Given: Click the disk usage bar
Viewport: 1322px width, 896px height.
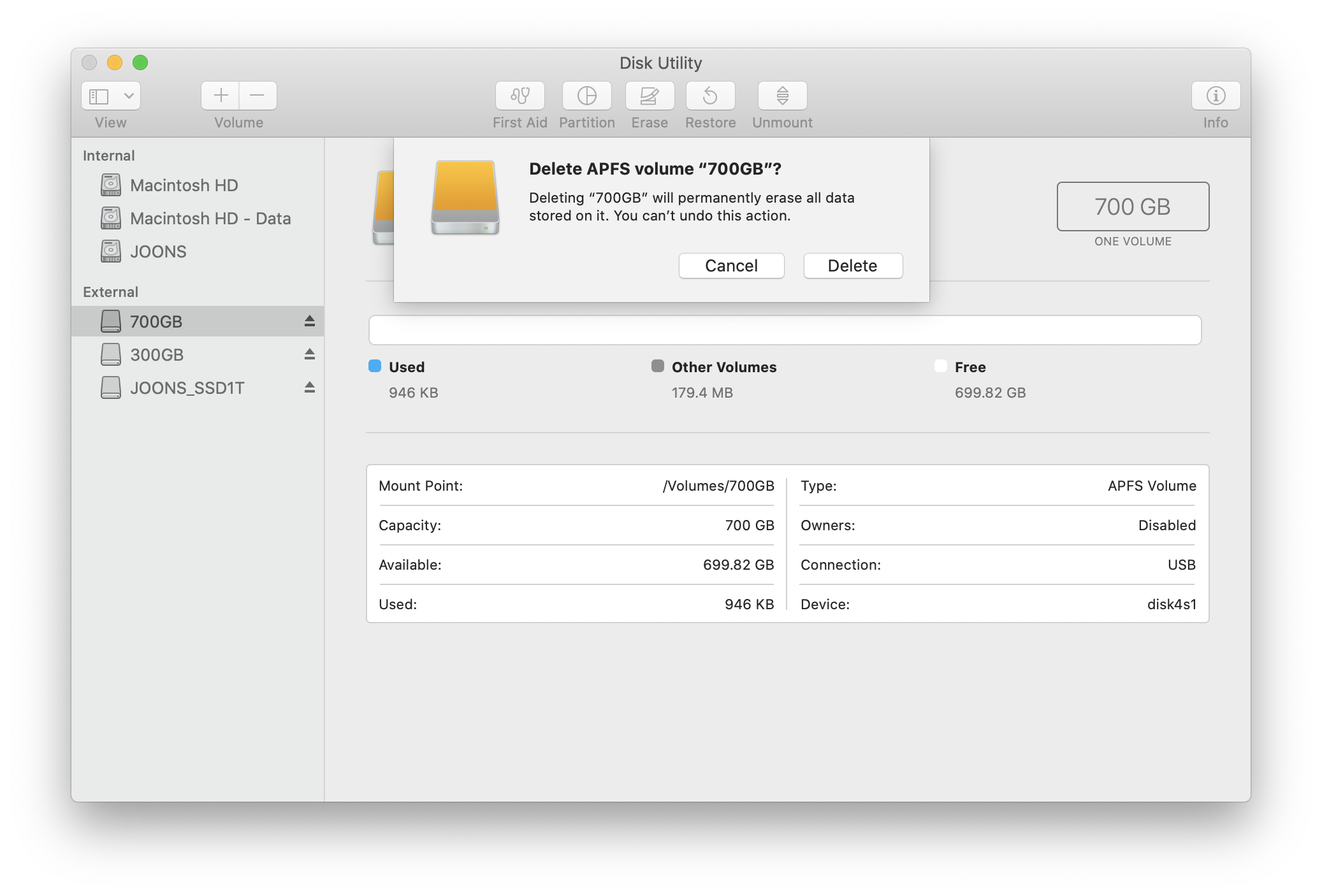Looking at the screenshot, I should [x=785, y=330].
